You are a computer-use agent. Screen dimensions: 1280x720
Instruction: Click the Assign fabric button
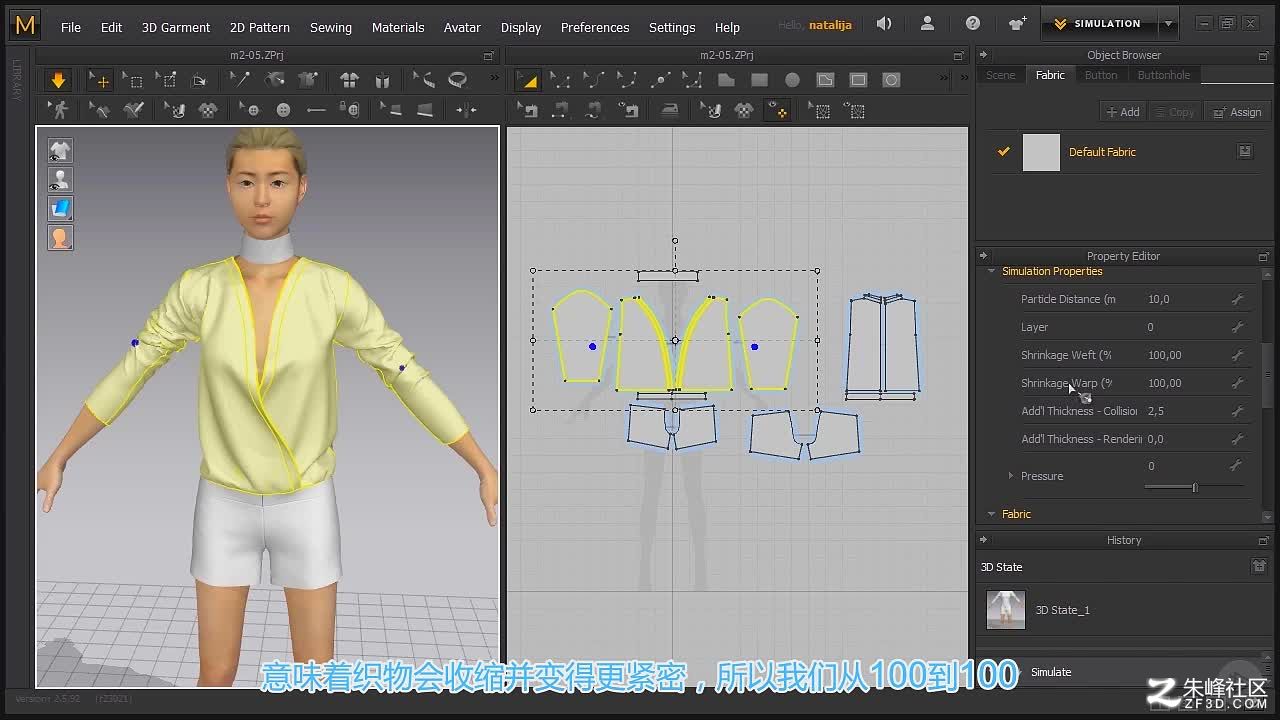point(1238,112)
